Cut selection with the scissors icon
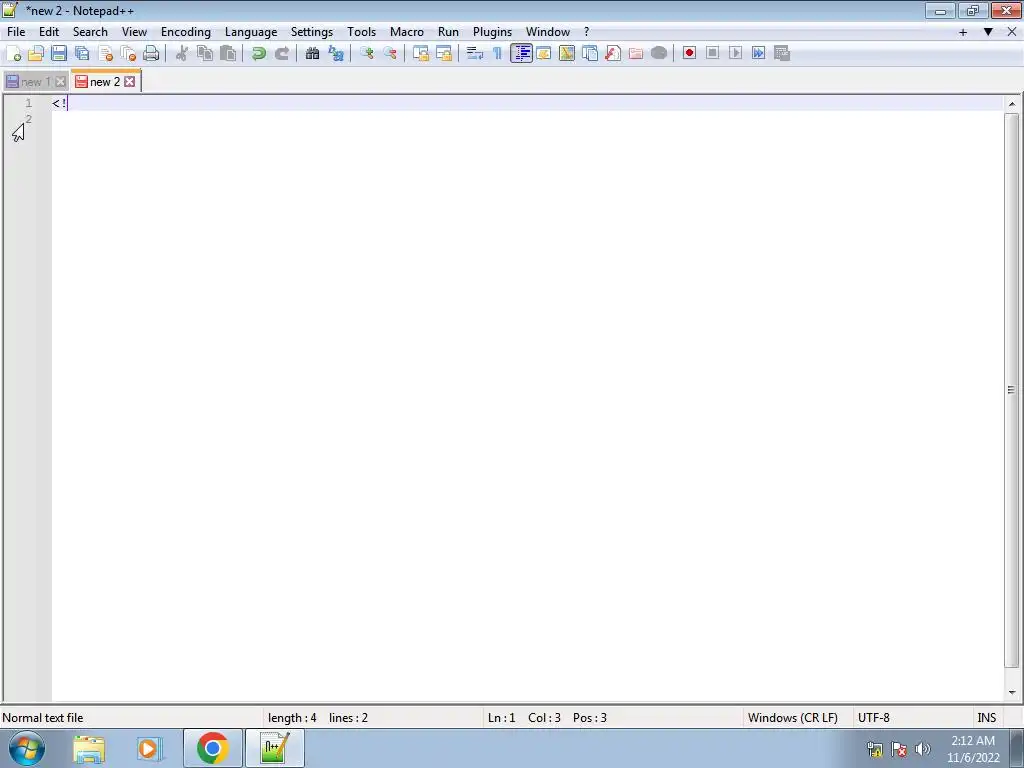Viewport: 1024px width, 768px height. pos(182,54)
